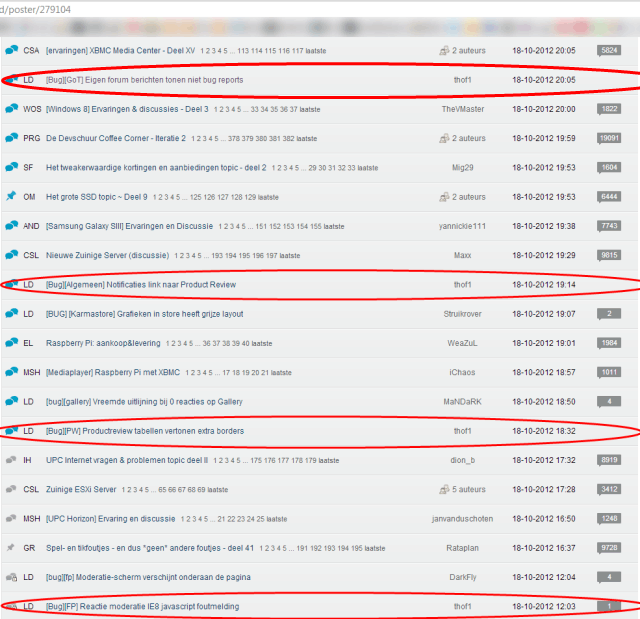Click chat bubble icon in EL row
The image size is (640, 619).
[11, 342]
